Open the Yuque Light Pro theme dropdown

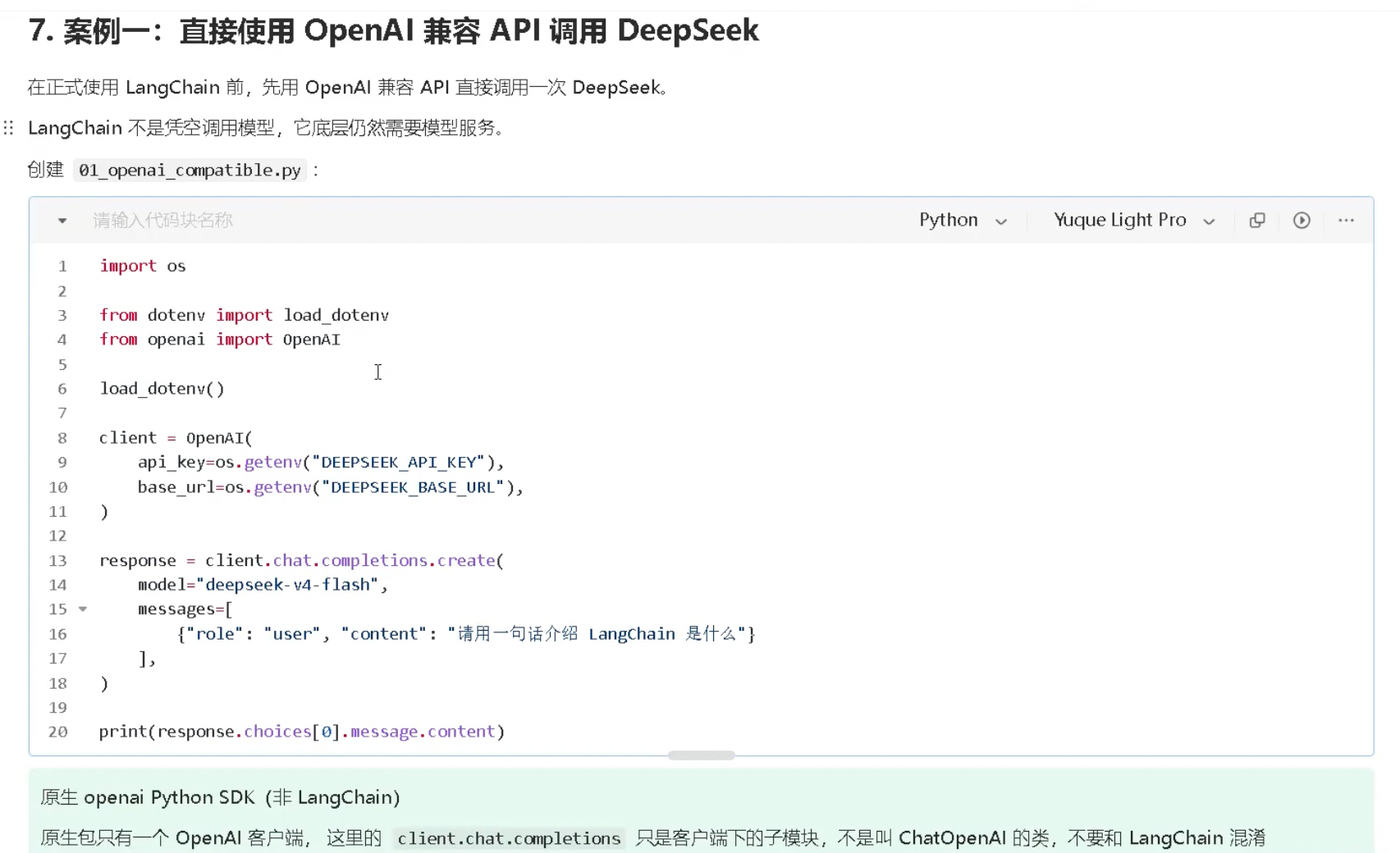click(x=1134, y=220)
